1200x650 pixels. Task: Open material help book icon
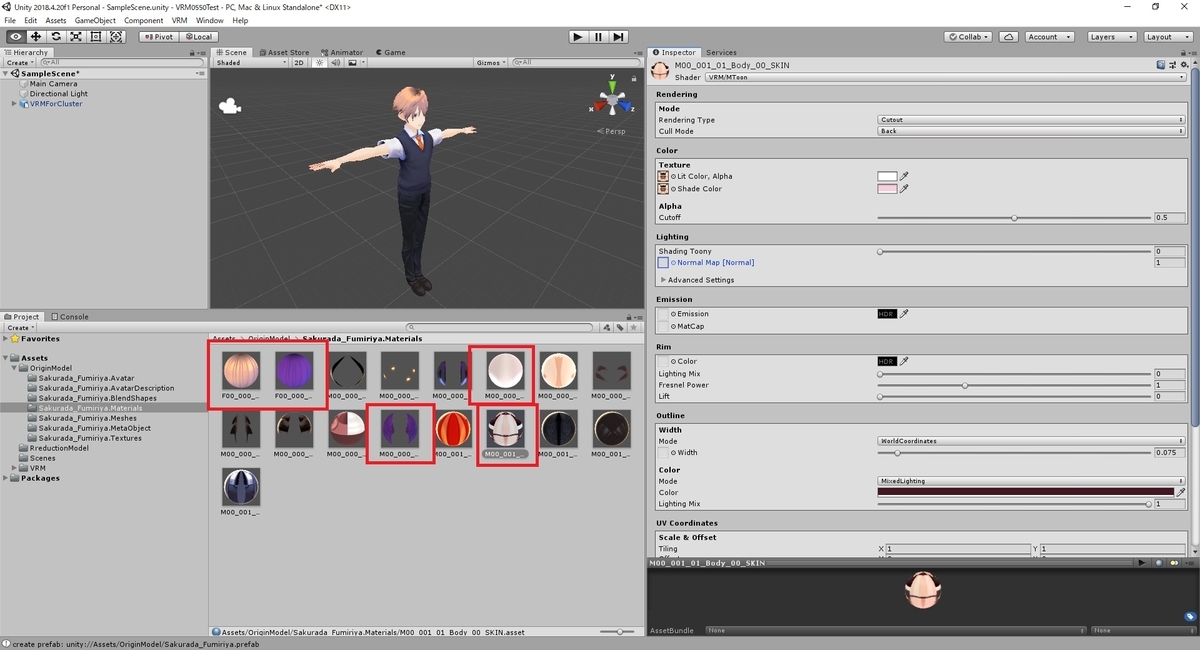[x=1160, y=65]
